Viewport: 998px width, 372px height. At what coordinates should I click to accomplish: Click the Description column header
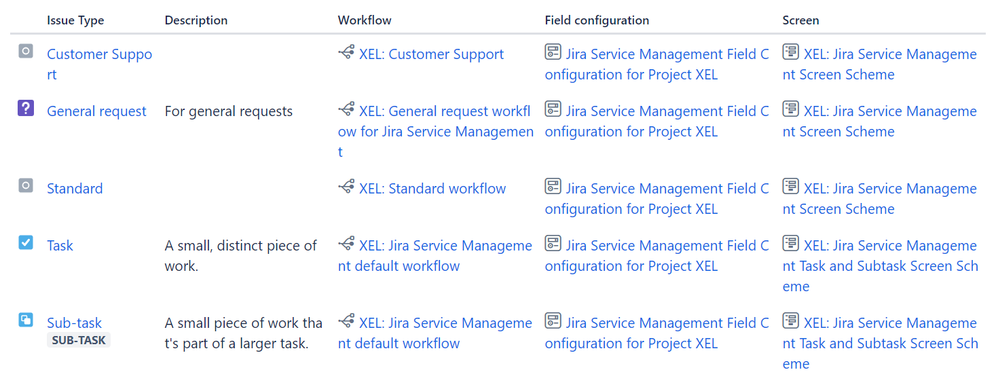point(196,20)
